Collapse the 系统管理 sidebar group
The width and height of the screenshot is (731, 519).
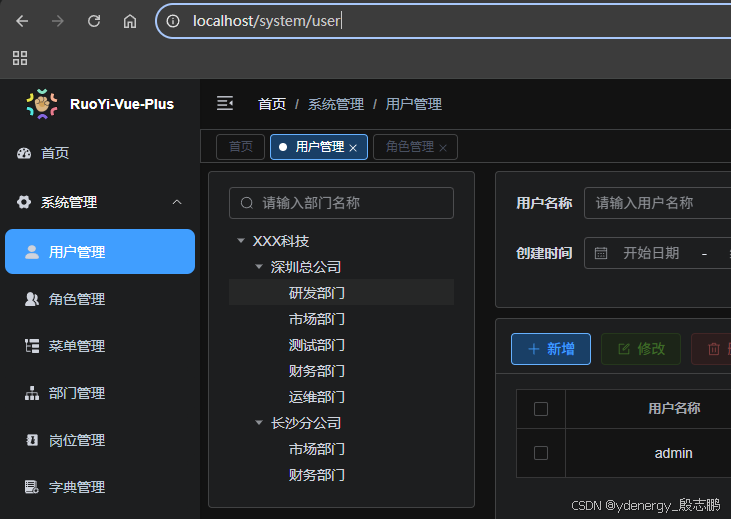pos(100,202)
